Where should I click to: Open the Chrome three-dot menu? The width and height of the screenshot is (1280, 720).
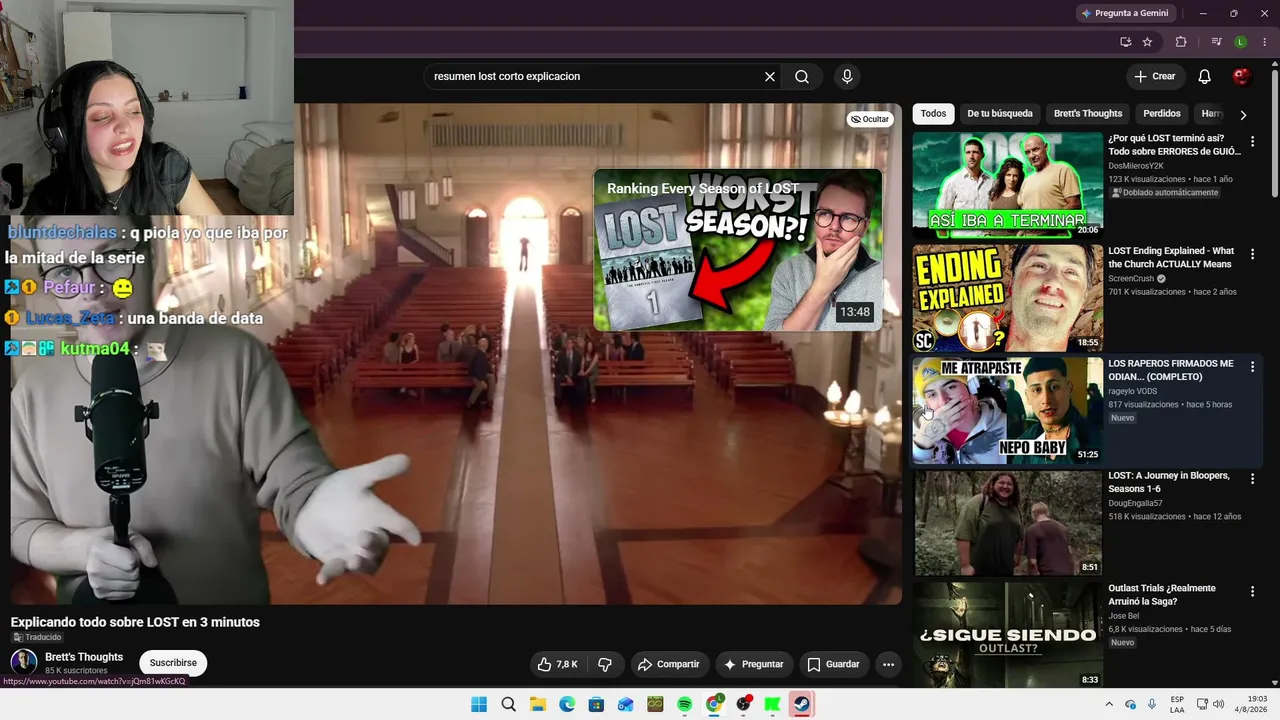coord(1264,42)
